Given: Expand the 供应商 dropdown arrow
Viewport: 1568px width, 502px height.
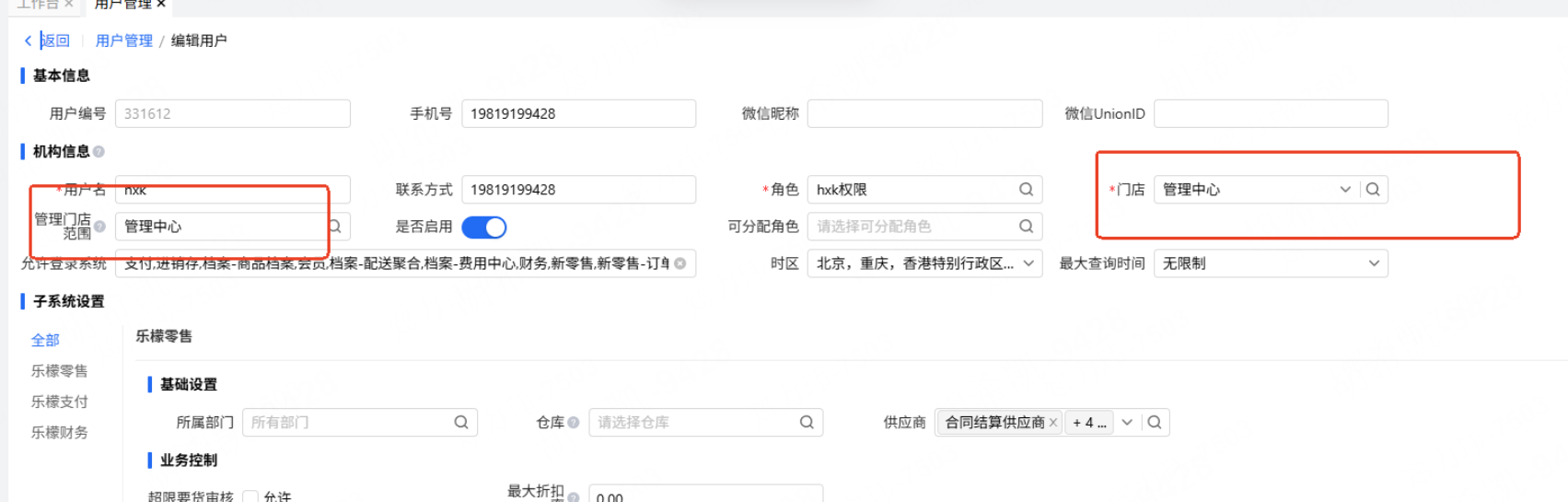Looking at the screenshot, I should [x=1127, y=422].
